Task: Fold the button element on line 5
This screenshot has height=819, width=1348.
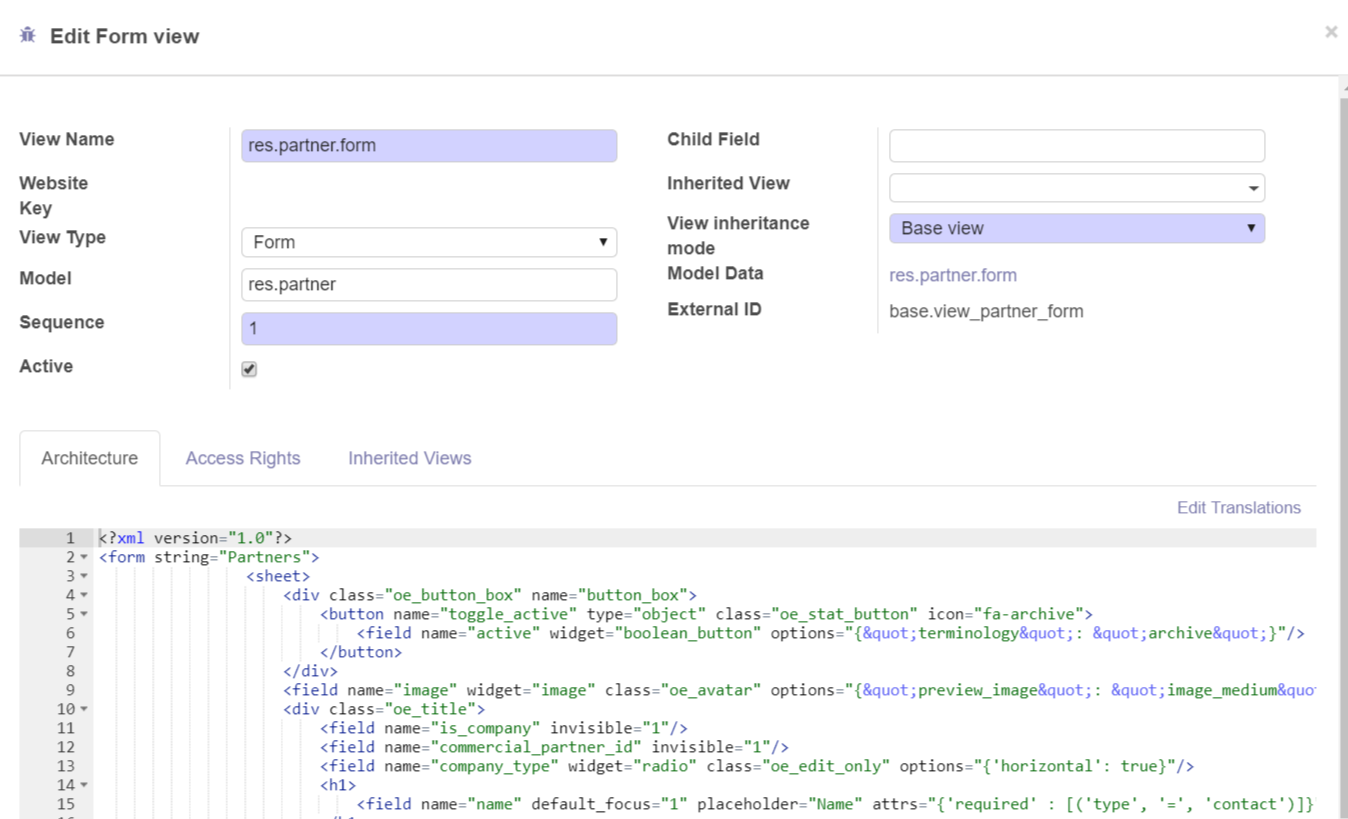Action: 84,615
